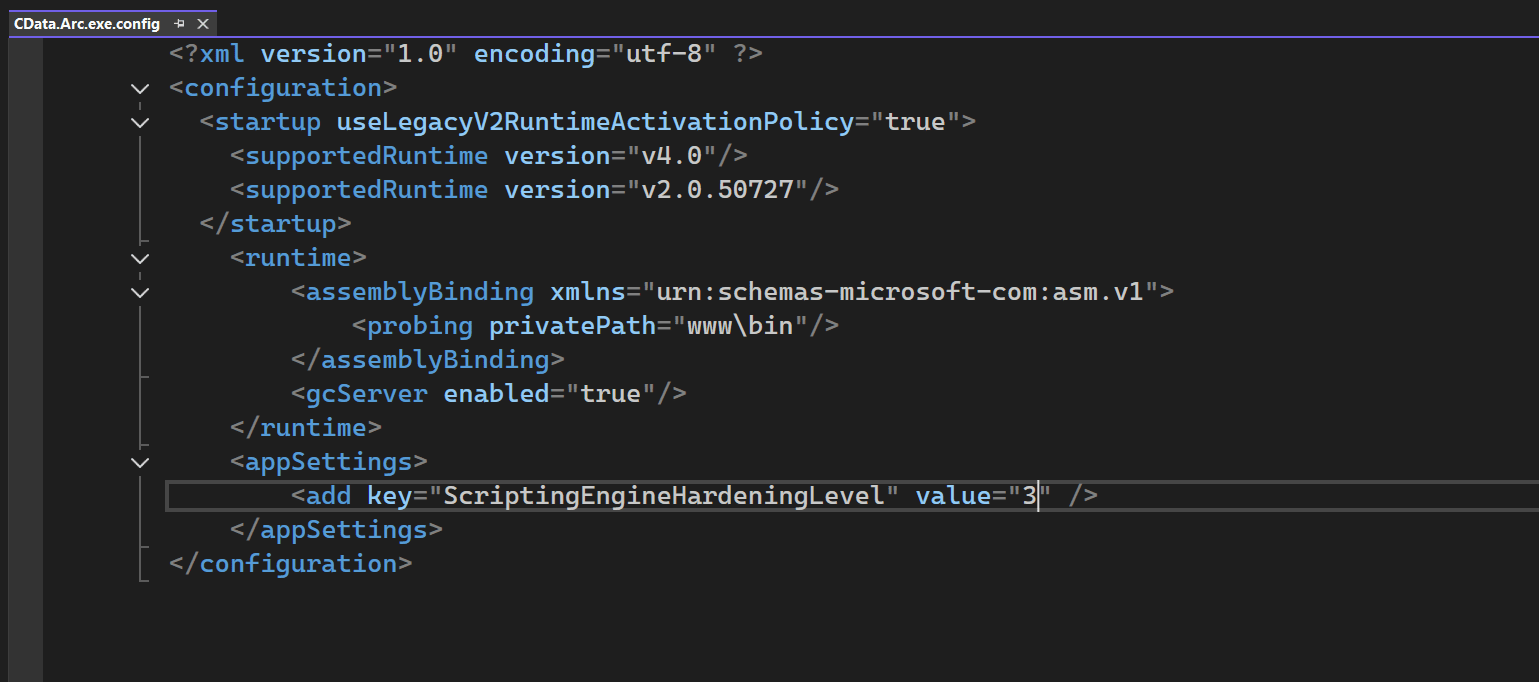The width and height of the screenshot is (1539, 682).
Task: Click the closing assemblyBinding tag
Action: [427, 360]
